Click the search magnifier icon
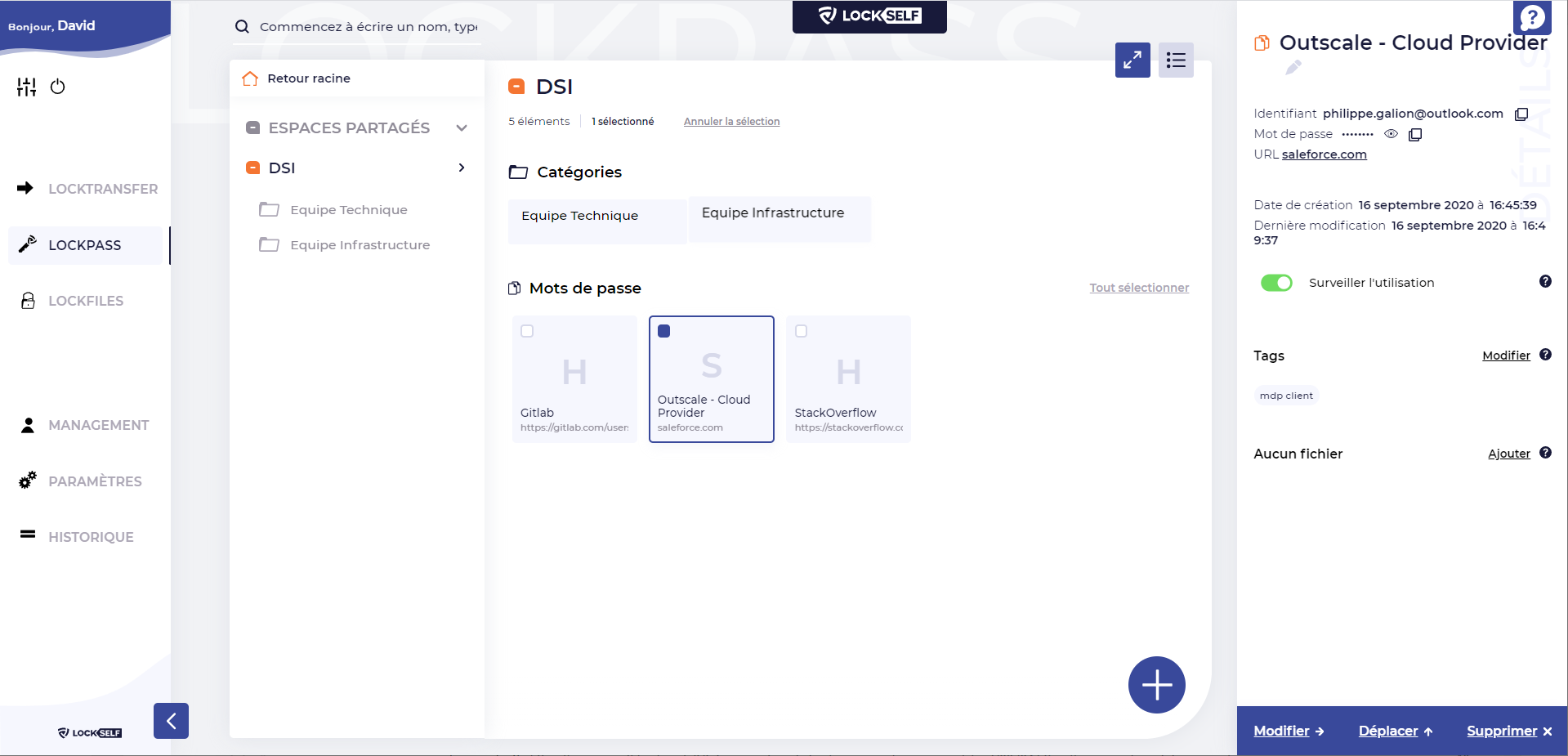1568x756 pixels. click(242, 26)
